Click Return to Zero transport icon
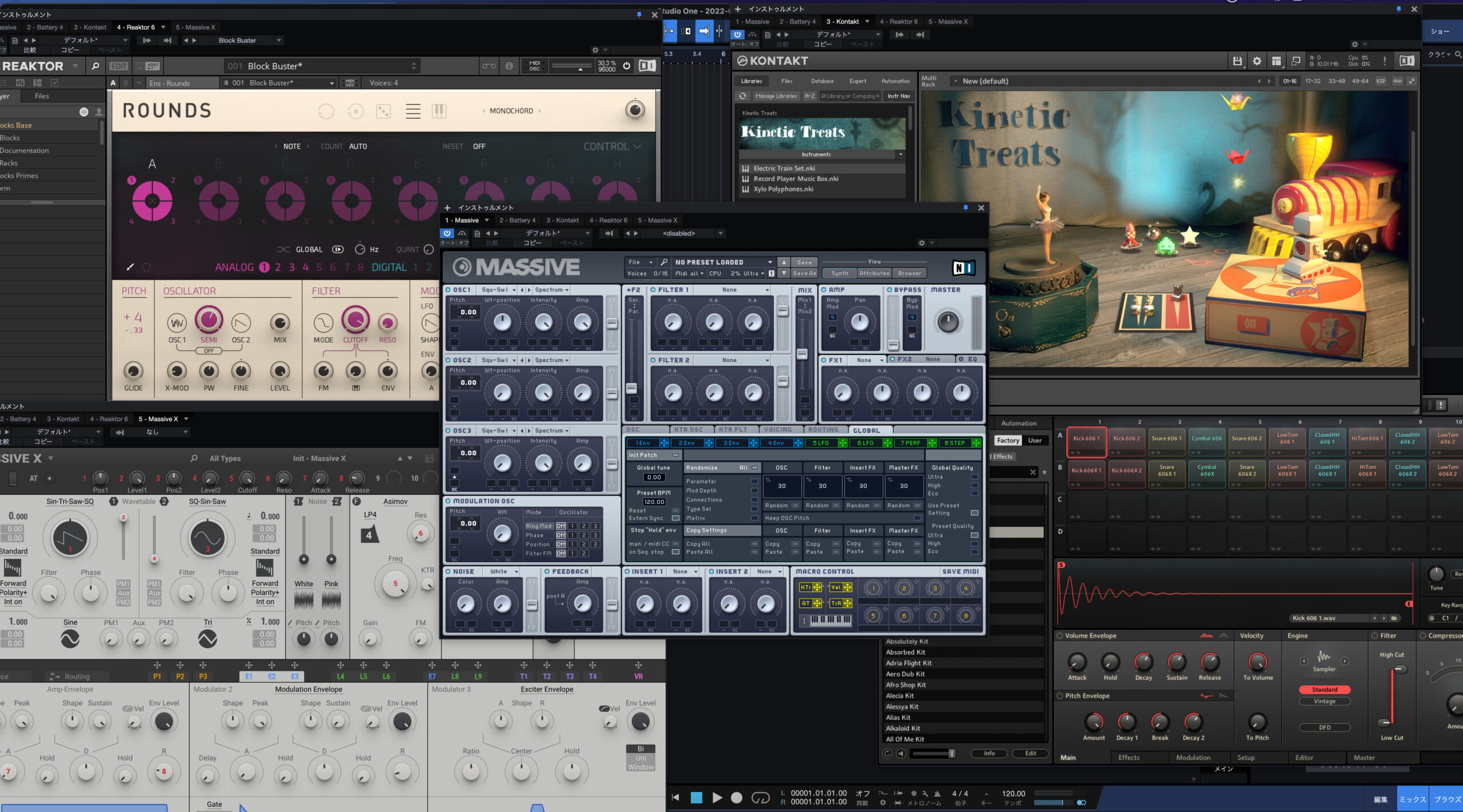1463x812 pixels. [x=675, y=798]
